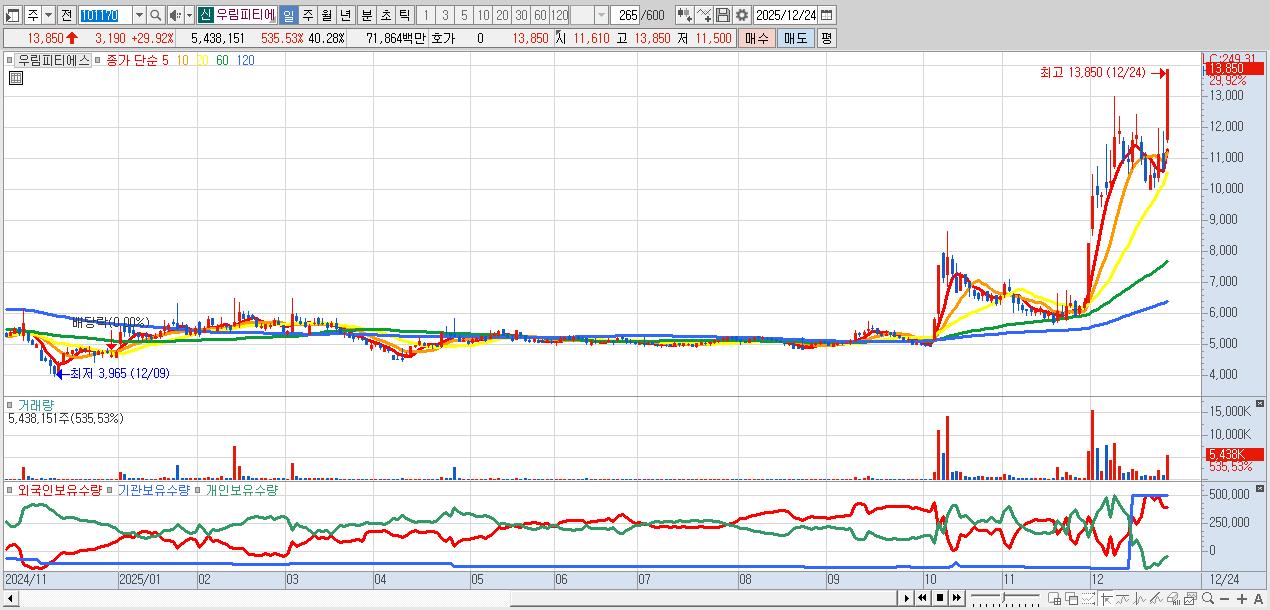The width and height of the screenshot is (1270, 610).
Task: Open the calendar date picker icon
Action: point(826,15)
